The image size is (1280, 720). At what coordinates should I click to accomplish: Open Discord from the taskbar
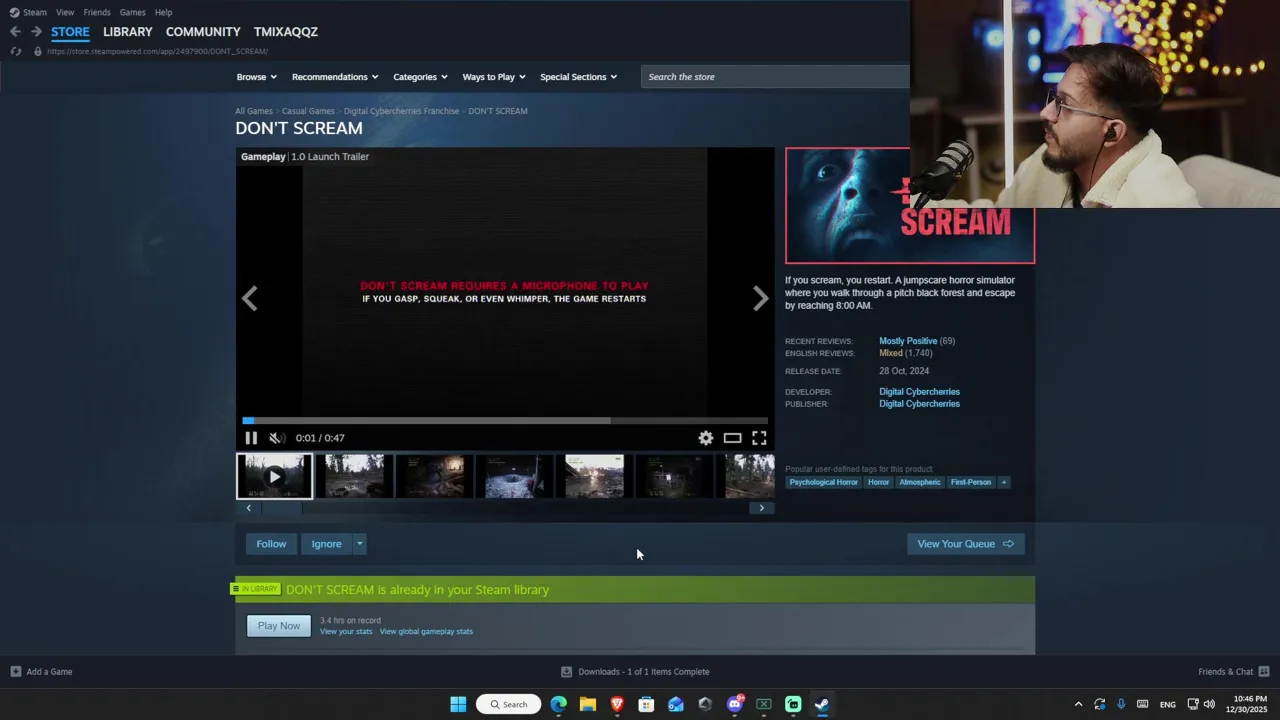pyautogui.click(x=735, y=704)
